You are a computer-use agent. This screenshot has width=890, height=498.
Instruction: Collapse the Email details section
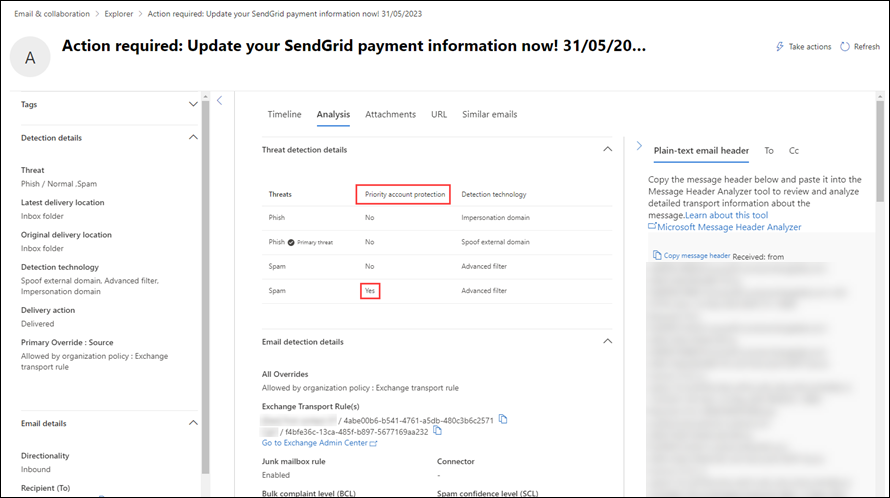[x=193, y=423]
